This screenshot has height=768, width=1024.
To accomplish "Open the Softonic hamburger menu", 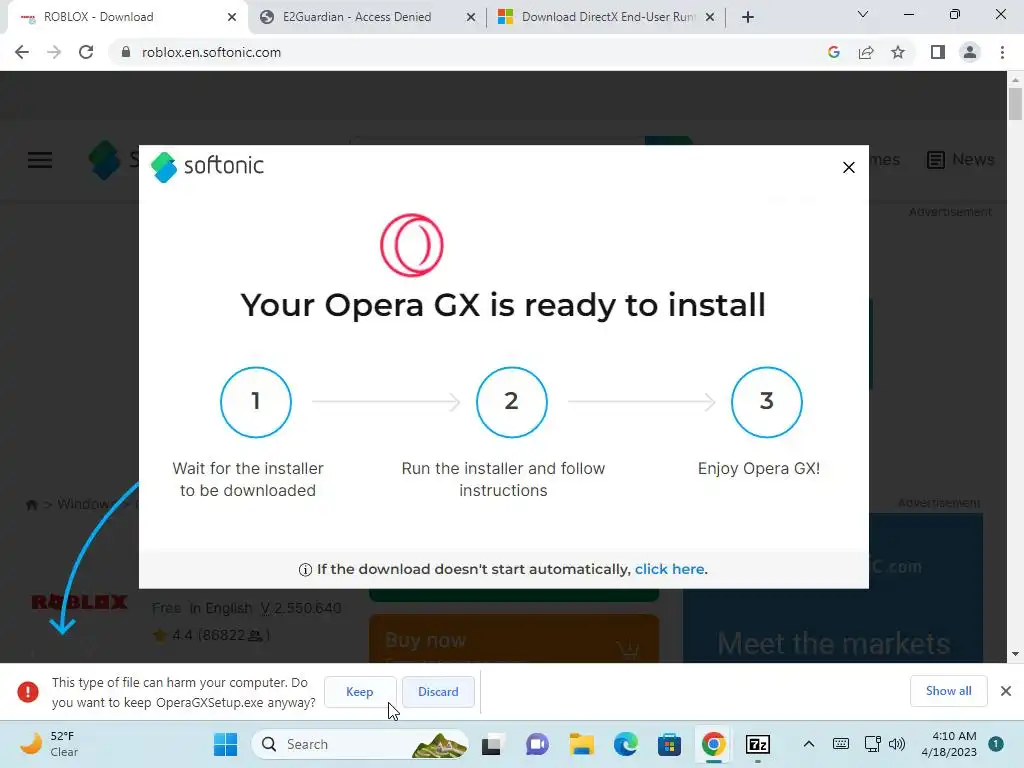I will [40, 160].
